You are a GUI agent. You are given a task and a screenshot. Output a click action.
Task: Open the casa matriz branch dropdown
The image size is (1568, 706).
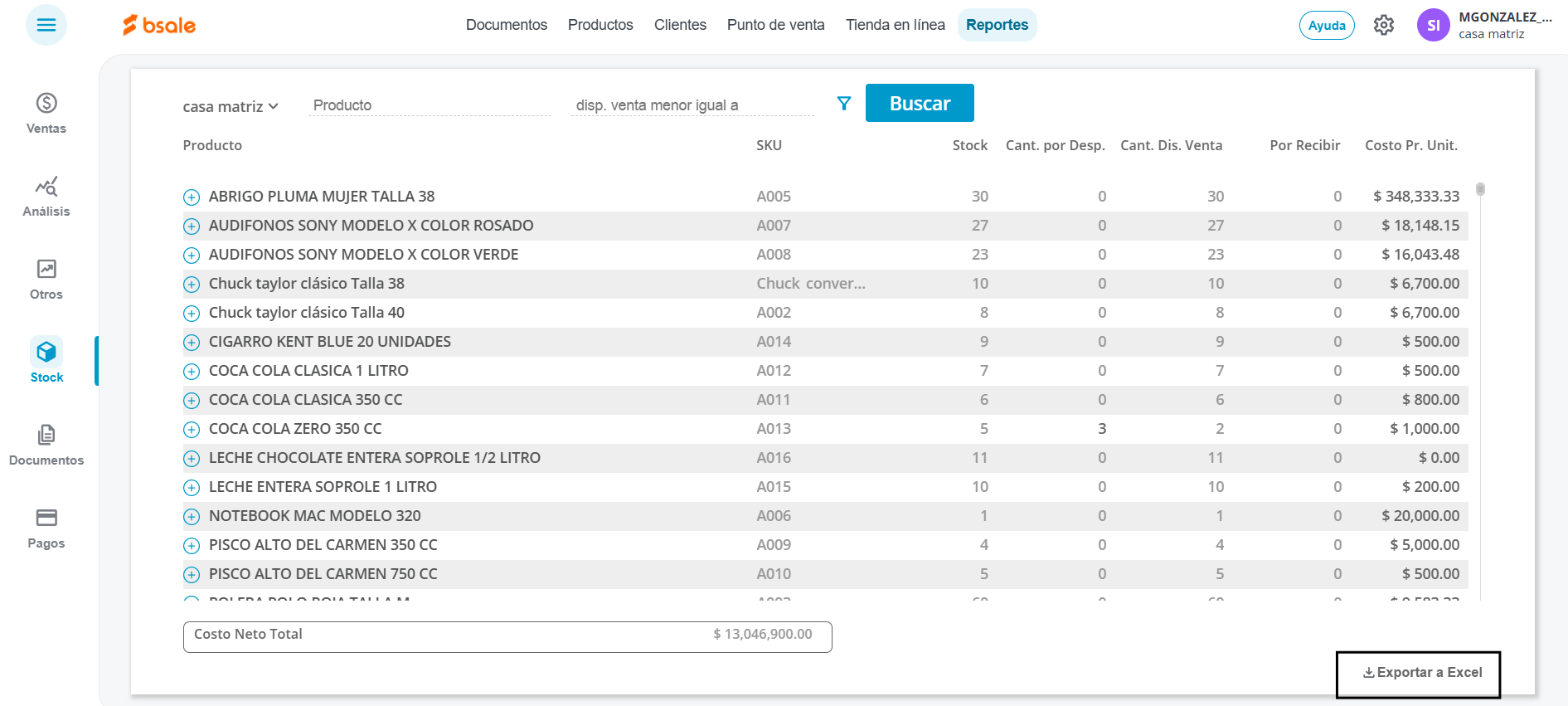231,106
